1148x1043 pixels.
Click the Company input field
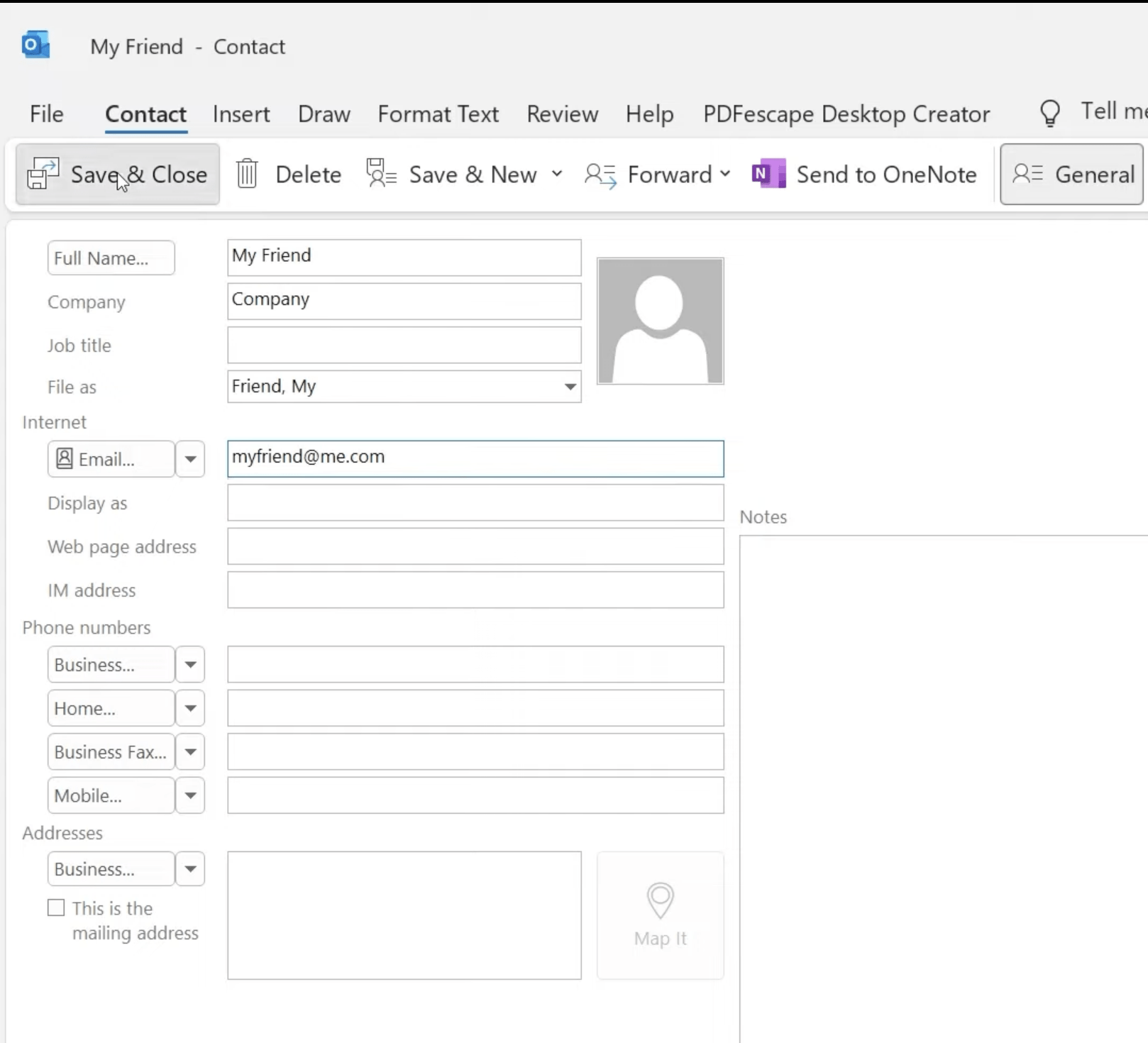404,301
